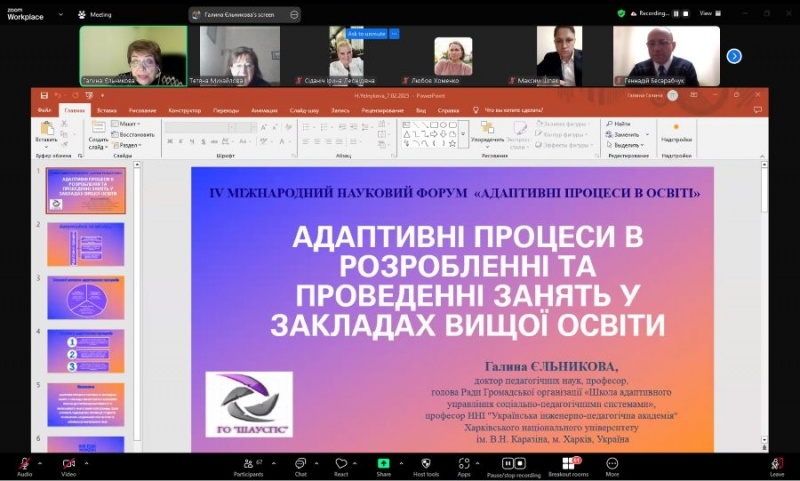Image resolution: width=800 pixels, height=481 pixels.
Task: Click the font color A button
Action: pos(281,141)
